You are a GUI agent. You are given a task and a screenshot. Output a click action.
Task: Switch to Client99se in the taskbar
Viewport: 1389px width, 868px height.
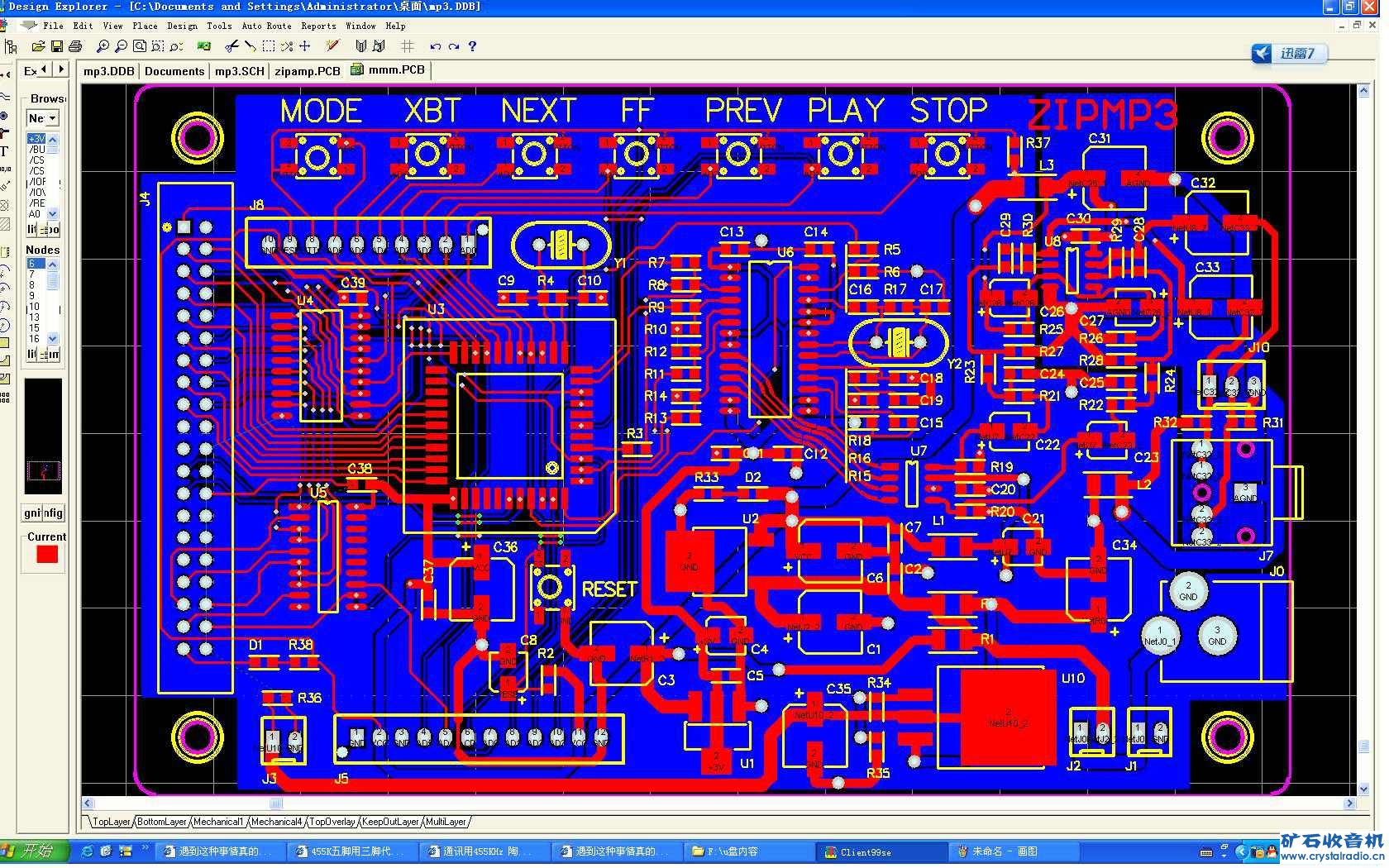pyautogui.click(x=882, y=851)
